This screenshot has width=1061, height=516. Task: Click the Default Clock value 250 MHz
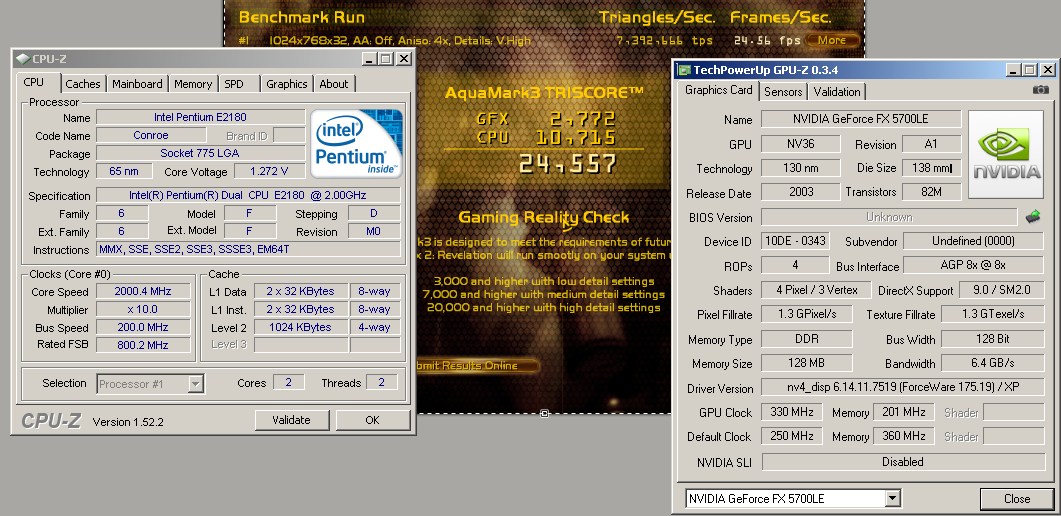coord(792,436)
